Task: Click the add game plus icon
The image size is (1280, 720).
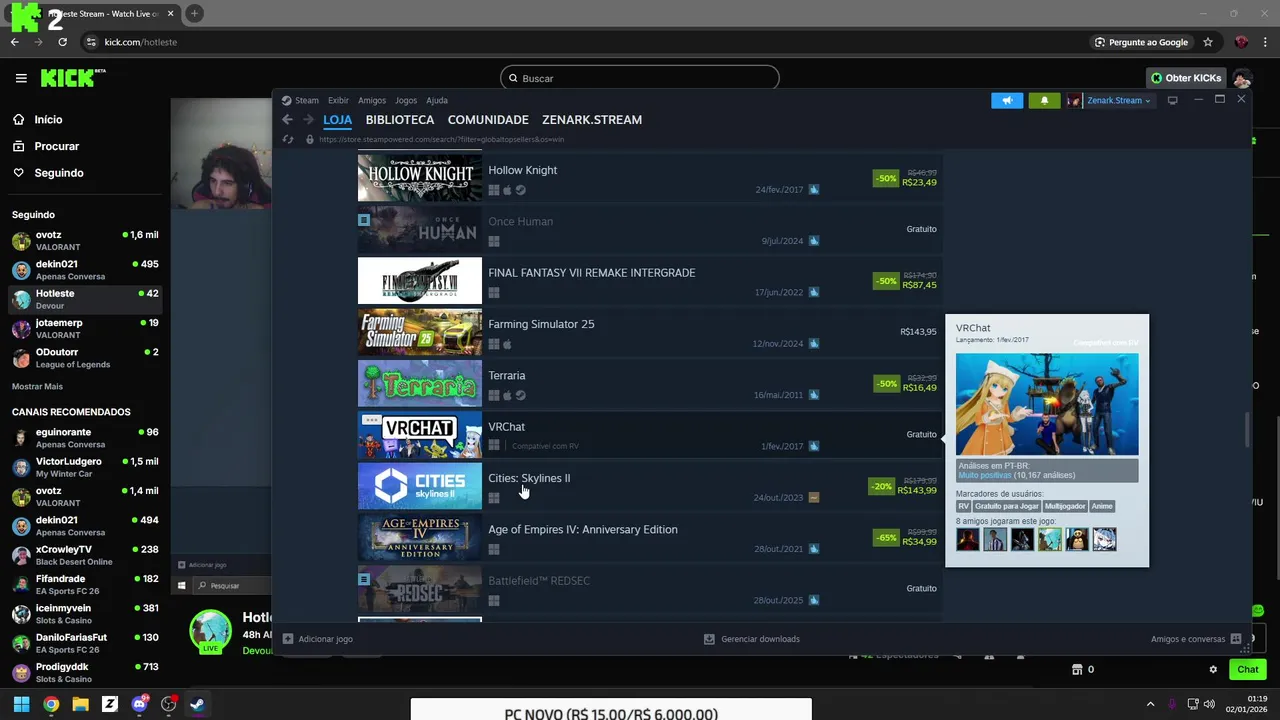Action: (x=288, y=639)
